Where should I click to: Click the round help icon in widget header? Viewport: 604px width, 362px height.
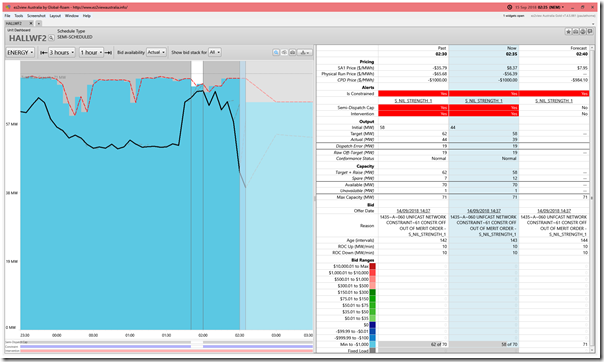(x=583, y=32)
